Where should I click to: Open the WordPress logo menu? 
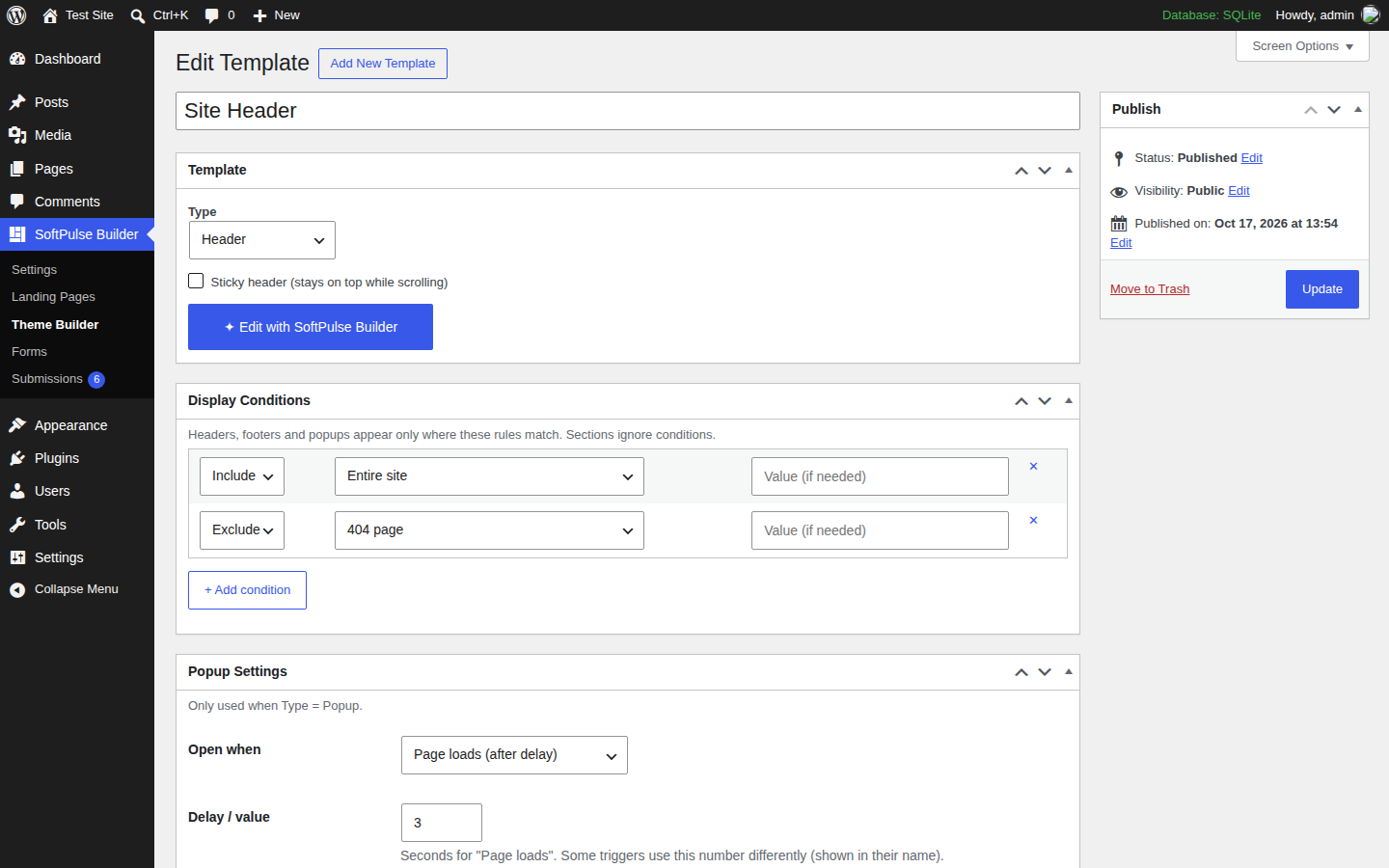(16, 15)
